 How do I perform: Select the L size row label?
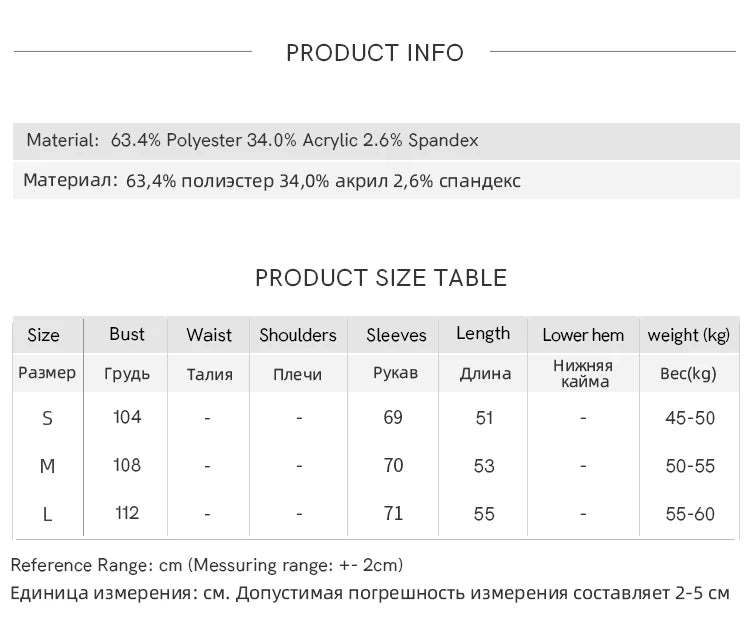pos(47,515)
